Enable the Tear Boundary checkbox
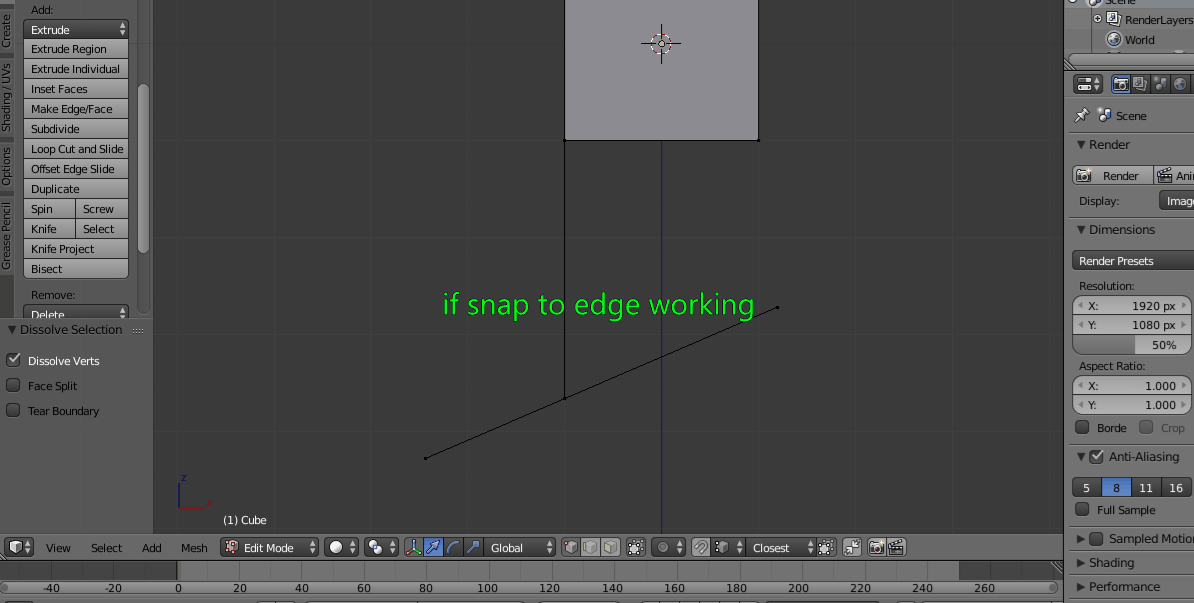 click(13, 410)
